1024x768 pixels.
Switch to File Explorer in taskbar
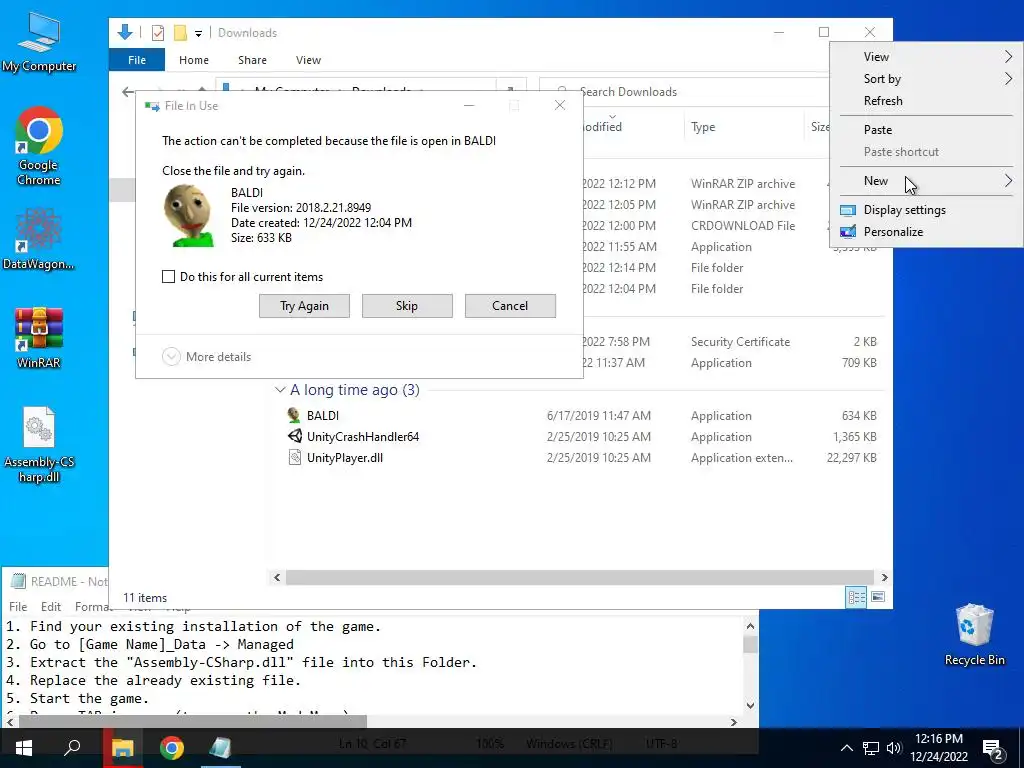pyautogui.click(x=122, y=748)
